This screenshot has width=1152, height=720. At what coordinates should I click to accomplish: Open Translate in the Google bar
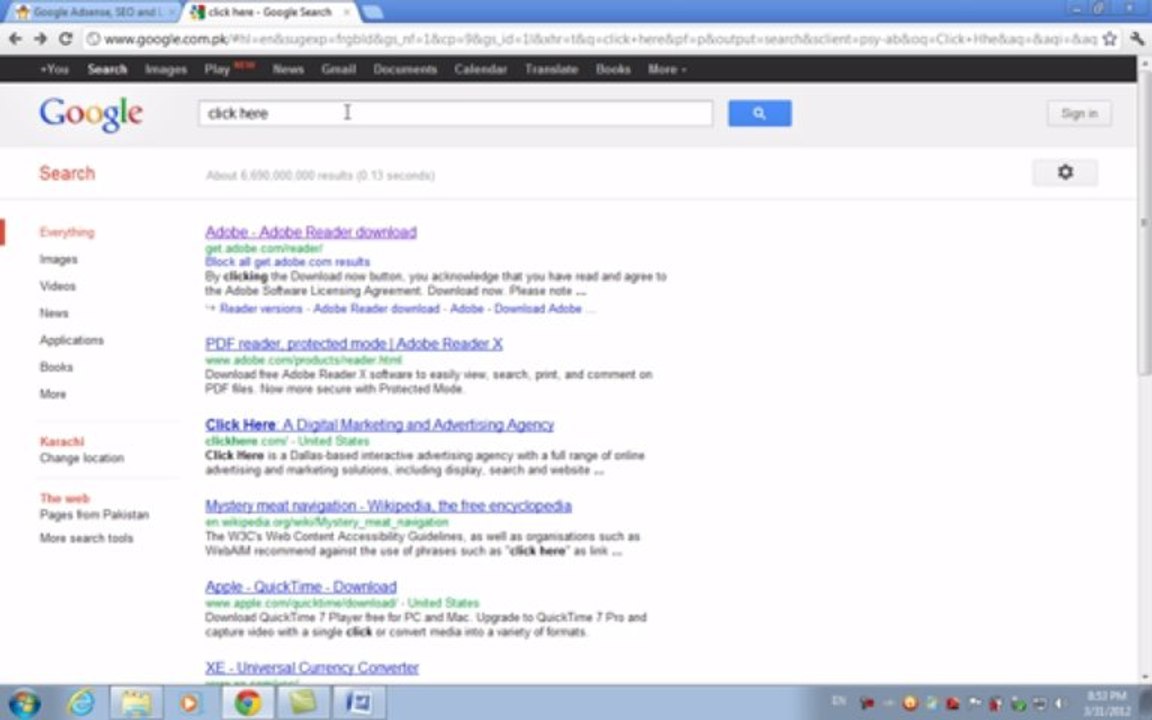pyautogui.click(x=551, y=69)
